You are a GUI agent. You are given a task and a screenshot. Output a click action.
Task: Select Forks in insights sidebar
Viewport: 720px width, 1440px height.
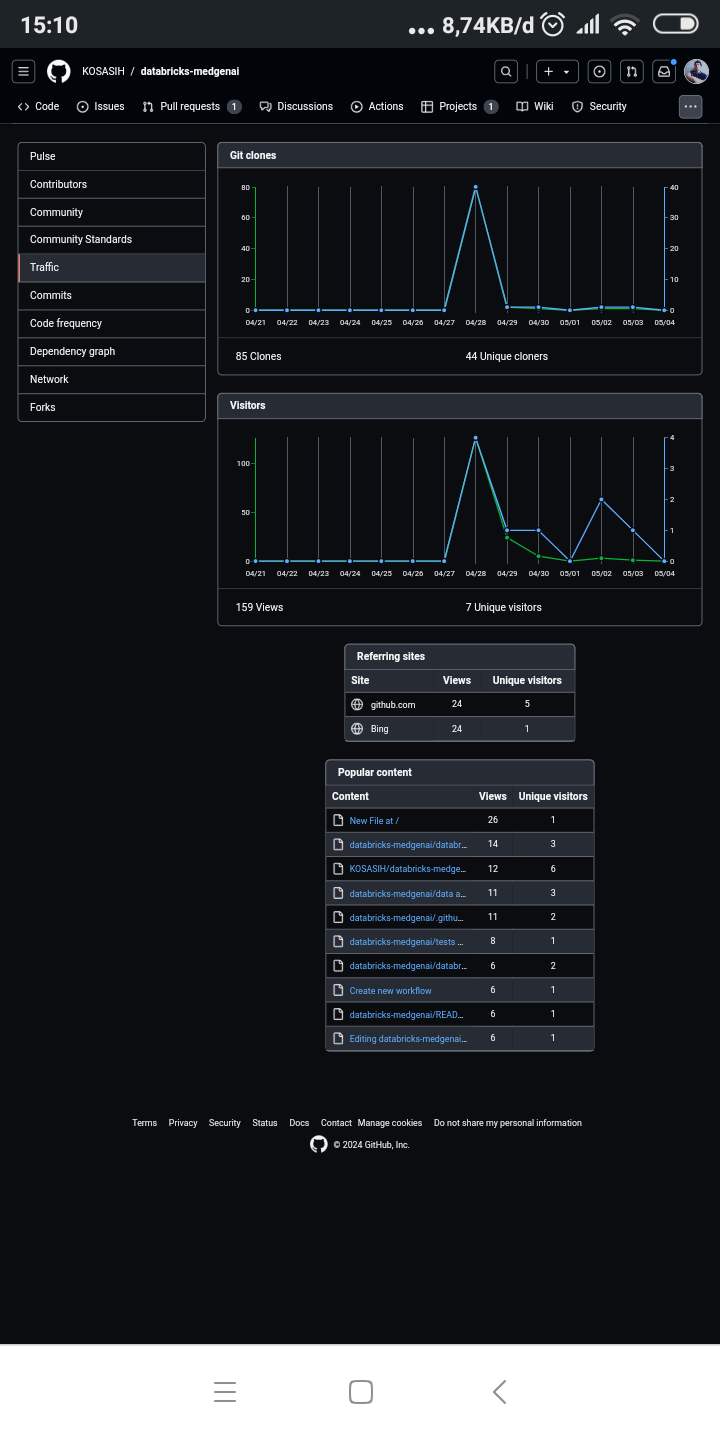coord(112,407)
